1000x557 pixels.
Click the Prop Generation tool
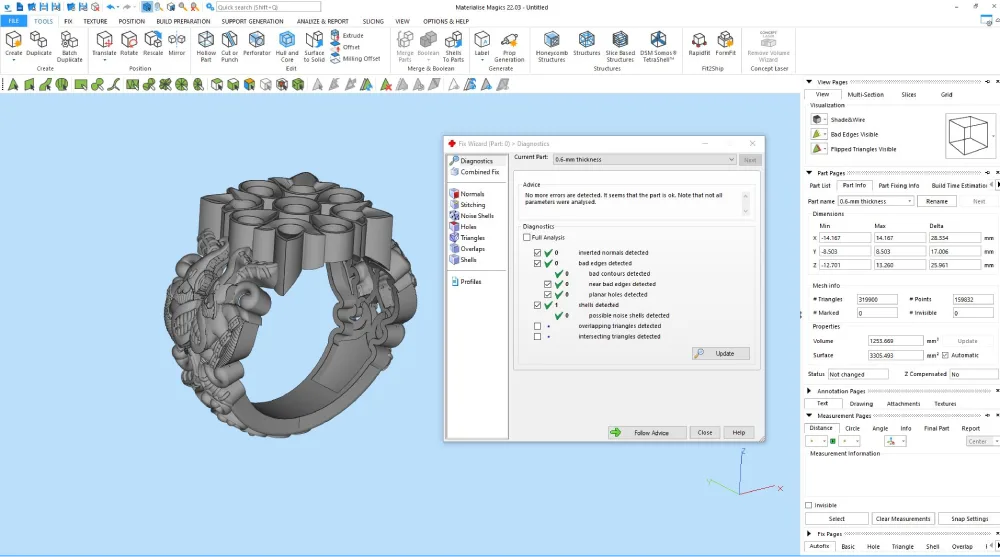tap(509, 47)
